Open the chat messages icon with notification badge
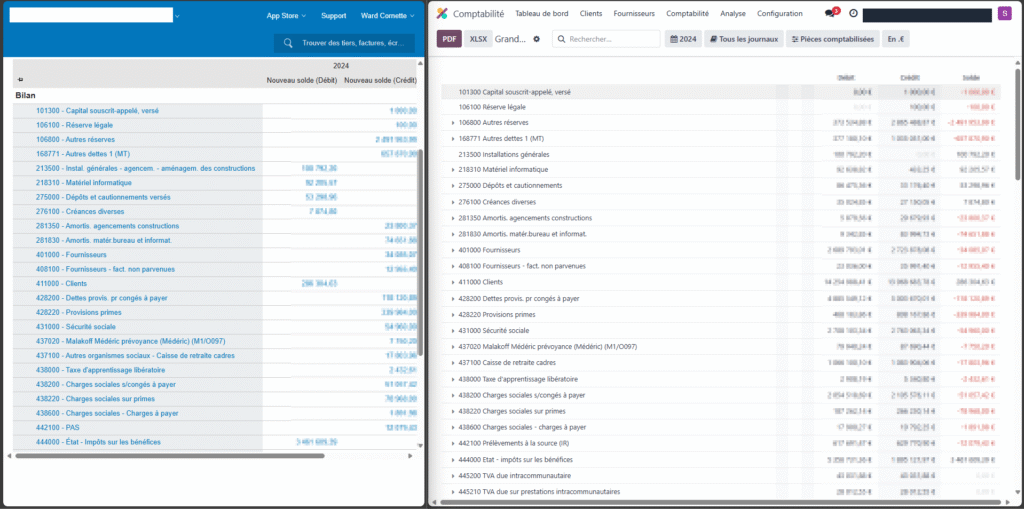1024x509 pixels. coord(830,14)
